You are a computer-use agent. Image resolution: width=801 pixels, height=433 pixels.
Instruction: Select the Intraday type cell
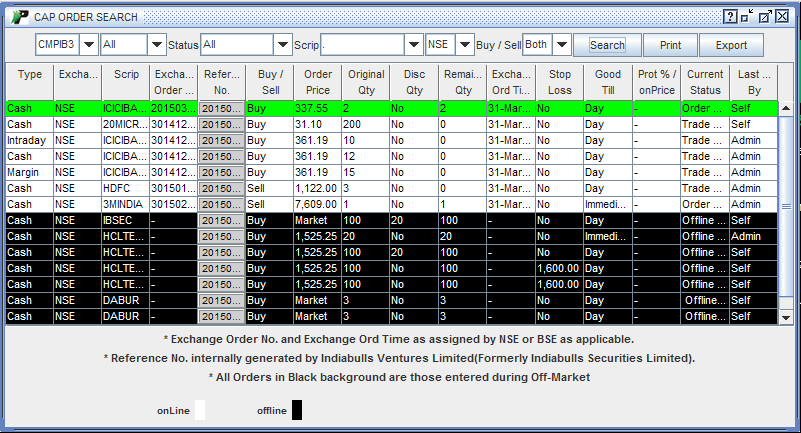point(30,140)
